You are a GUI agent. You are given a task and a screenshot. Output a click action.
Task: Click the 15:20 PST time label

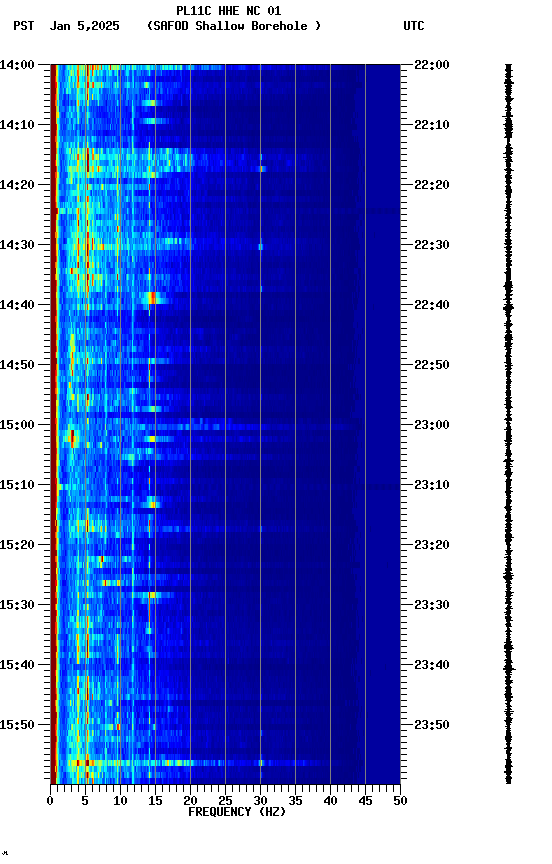click(x=17, y=545)
